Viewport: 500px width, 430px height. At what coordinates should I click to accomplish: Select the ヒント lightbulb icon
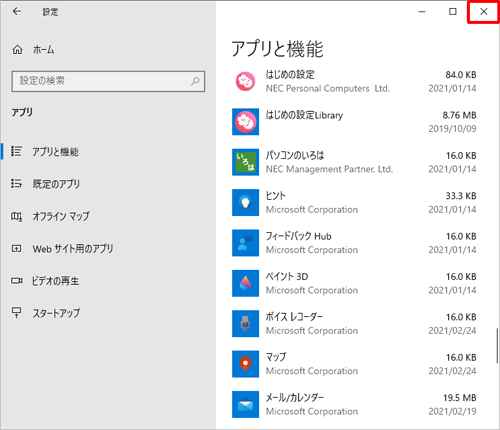[246, 202]
